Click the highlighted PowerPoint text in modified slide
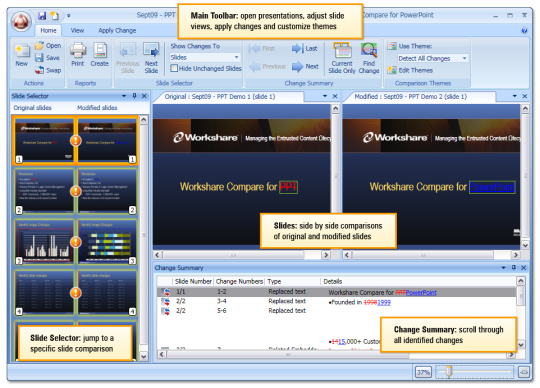 point(492,187)
